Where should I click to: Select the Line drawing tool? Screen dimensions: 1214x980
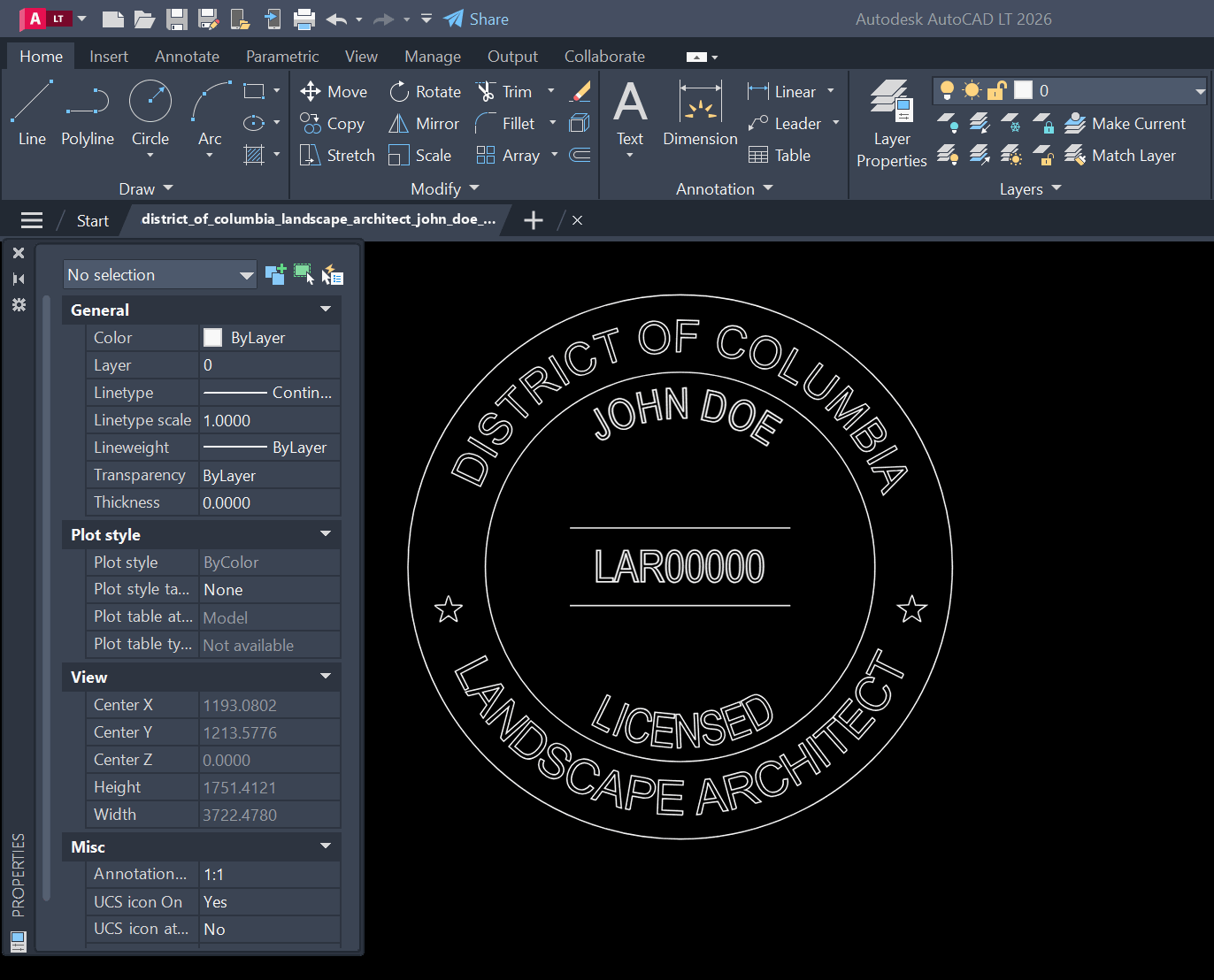pyautogui.click(x=32, y=112)
